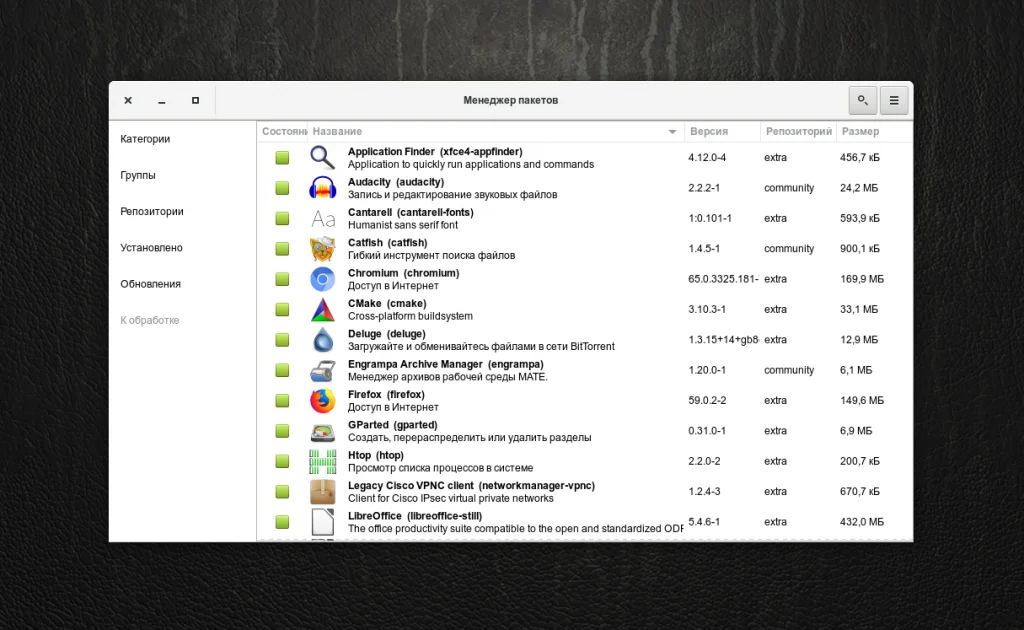Sort by the Размер column header
Screen dimensions: 1024x630
874,131
